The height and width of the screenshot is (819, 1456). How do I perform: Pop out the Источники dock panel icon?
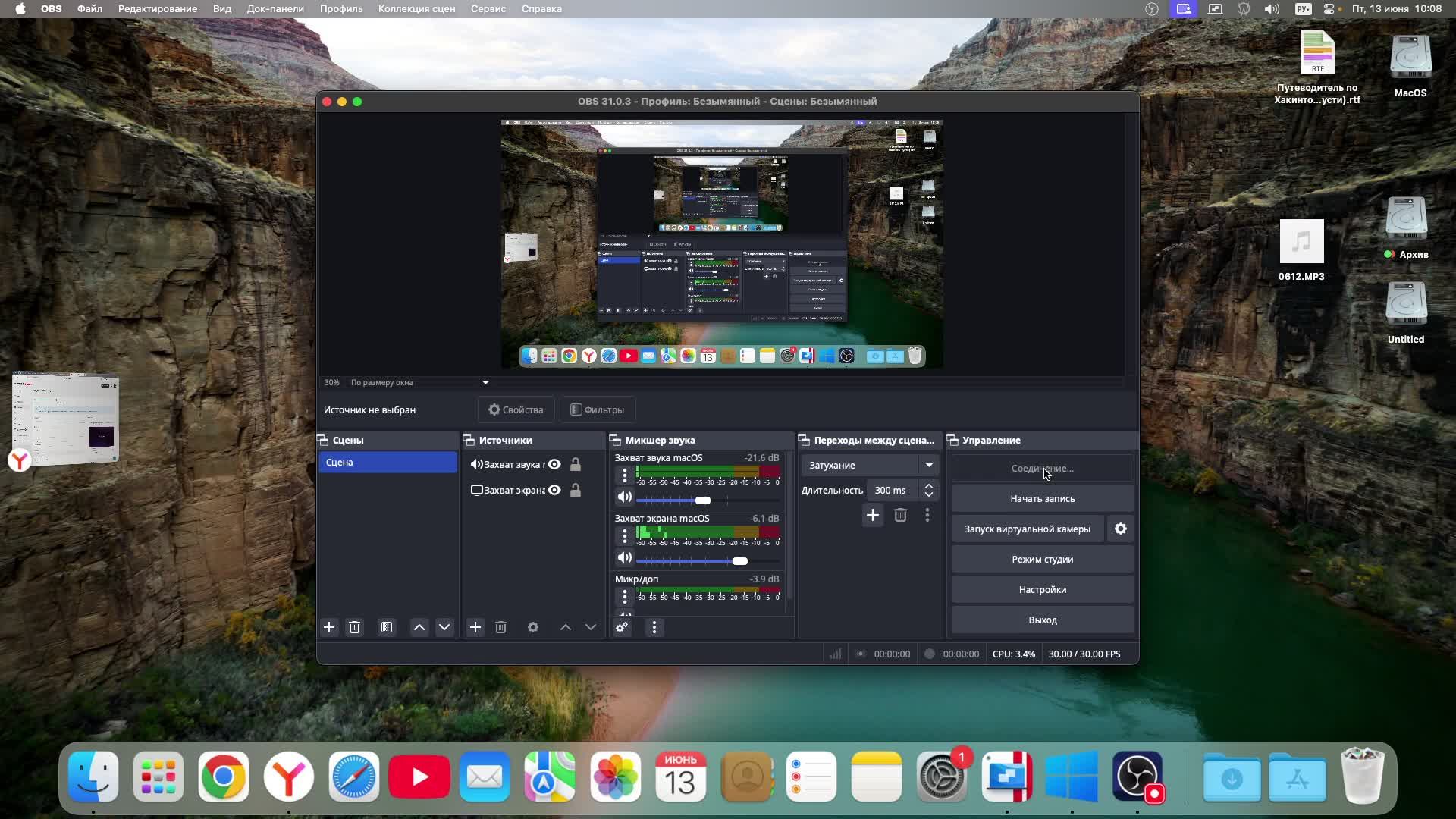pos(469,440)
